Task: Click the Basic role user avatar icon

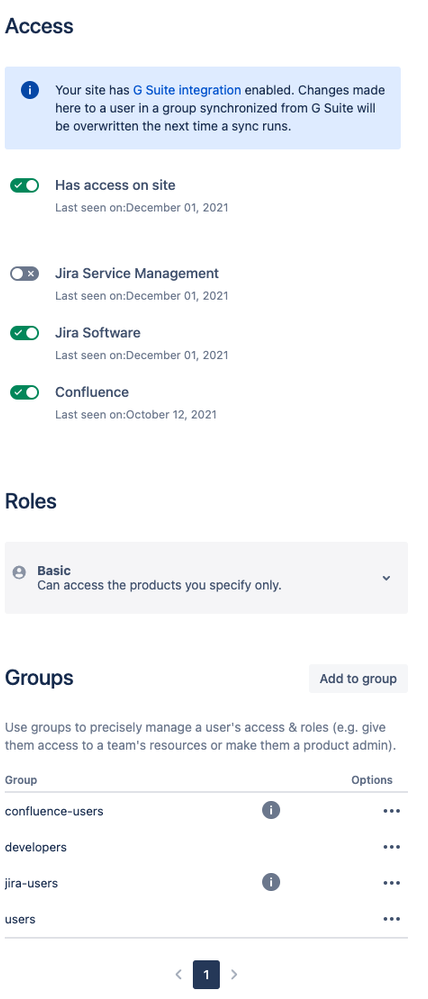Action: coord(20,572)
